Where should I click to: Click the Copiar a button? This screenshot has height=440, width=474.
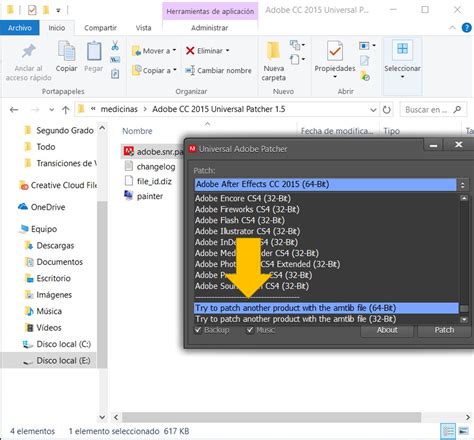154,70
